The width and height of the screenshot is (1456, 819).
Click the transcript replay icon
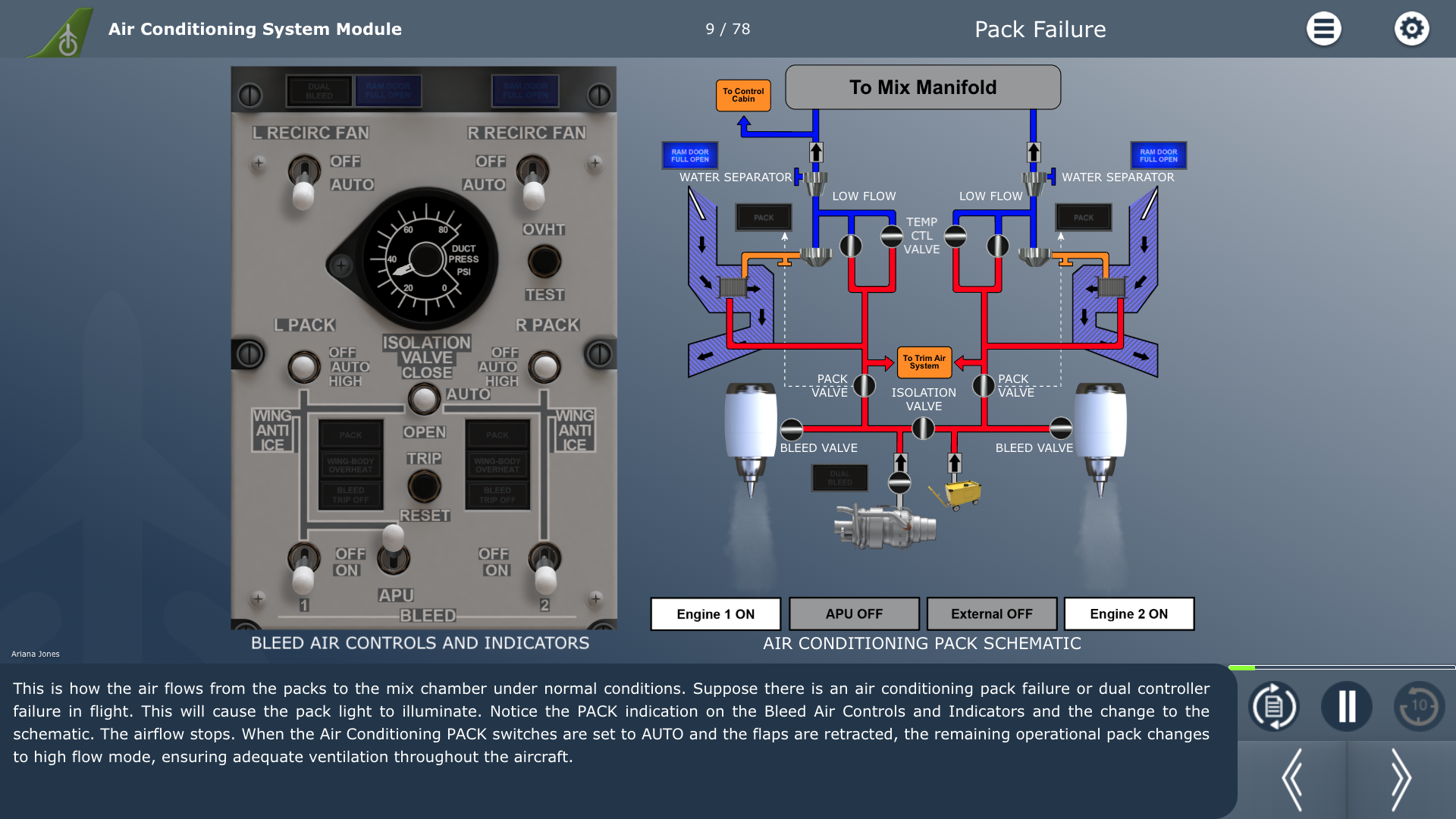[x=1274, y=707]
